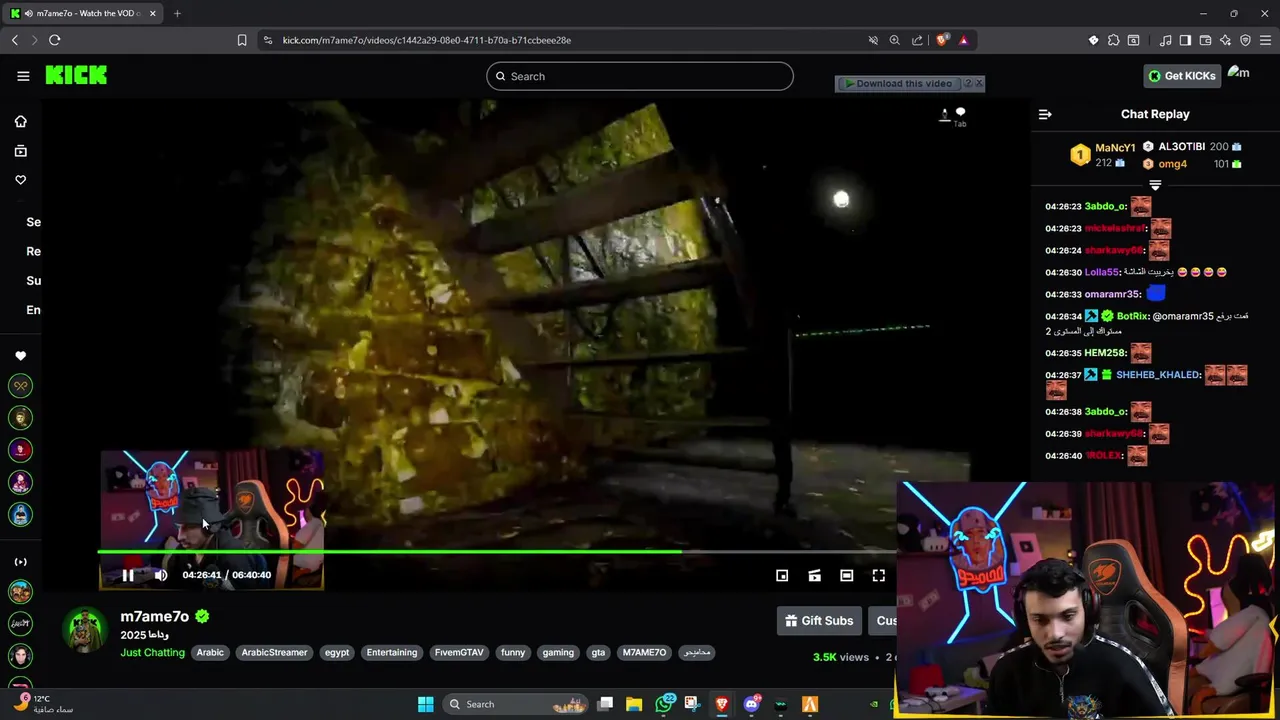
Task: Go back in browser history
Action: click(x=15, y=40)
